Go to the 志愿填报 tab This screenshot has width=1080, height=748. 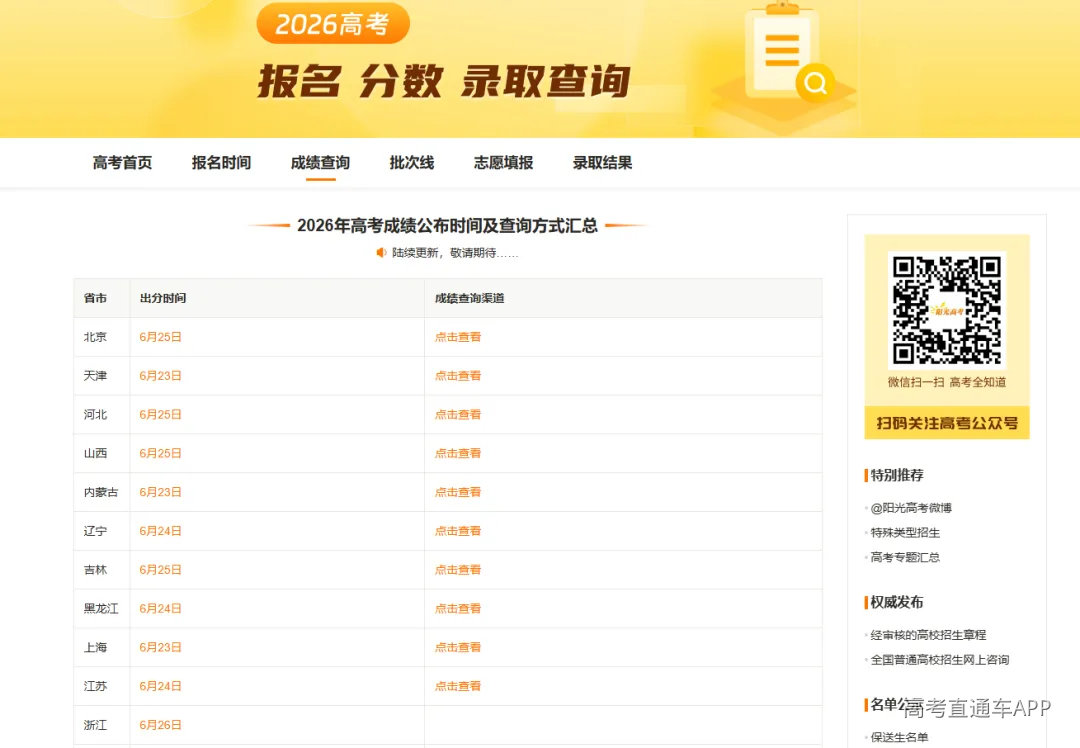point(503,163)
